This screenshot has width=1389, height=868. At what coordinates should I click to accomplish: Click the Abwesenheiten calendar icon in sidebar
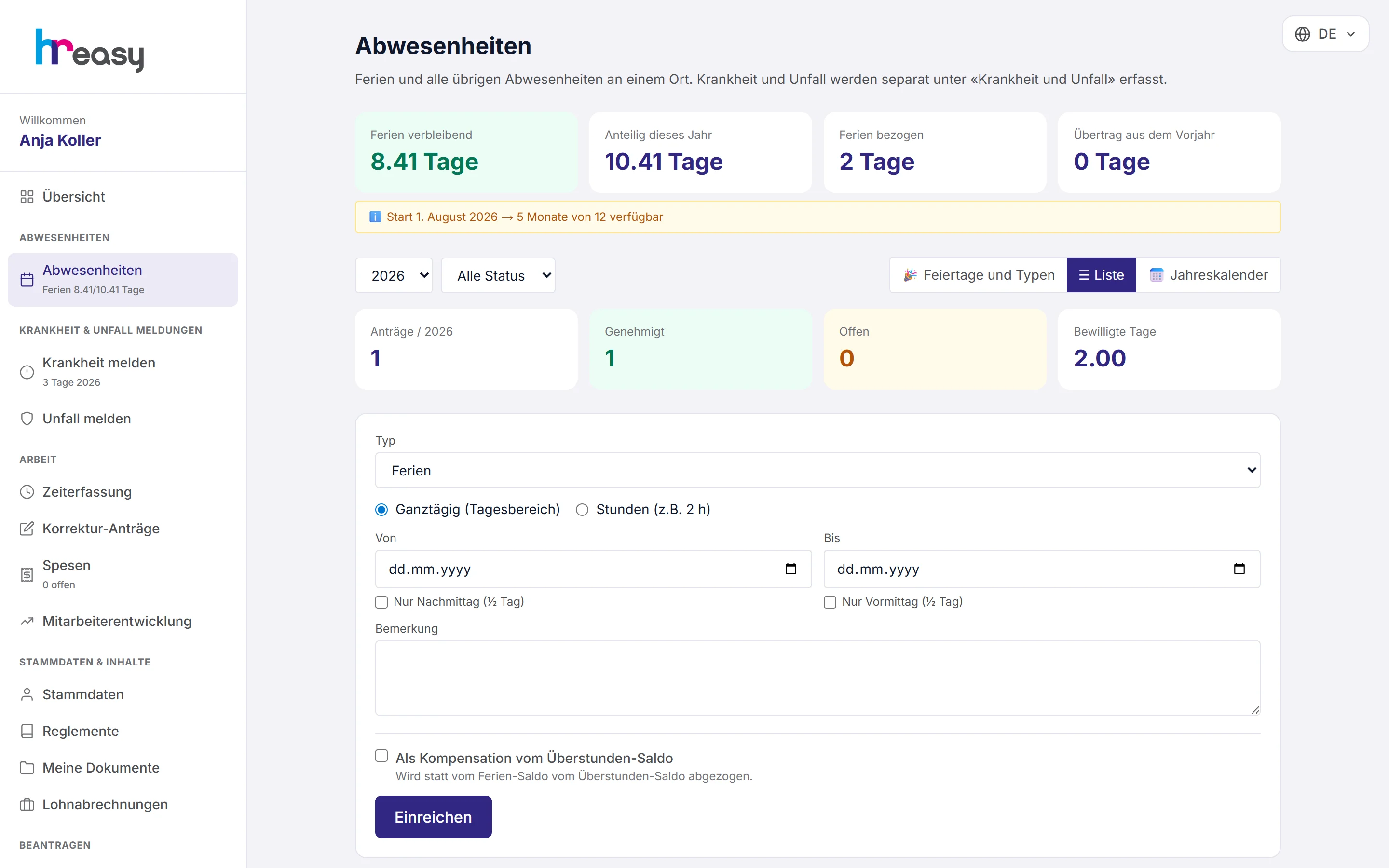pos(27,280)
